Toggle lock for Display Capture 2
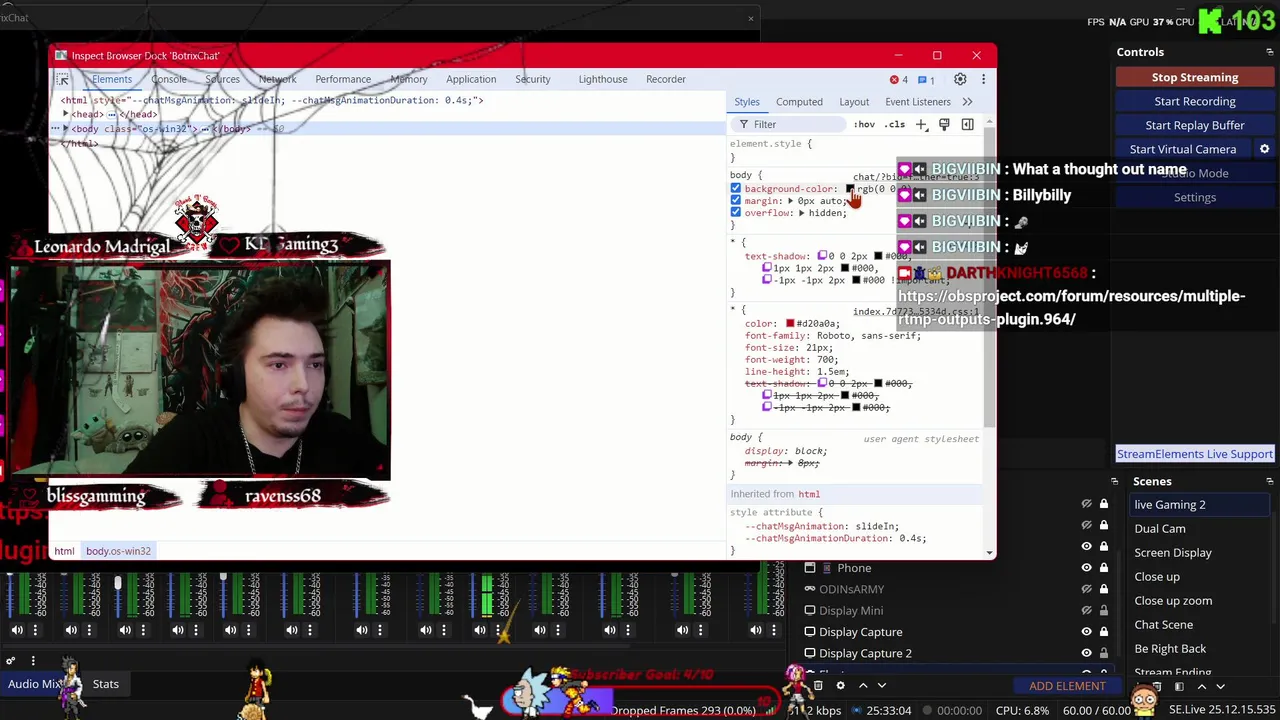1280x720 pixels. click(x=1104, y=653)
